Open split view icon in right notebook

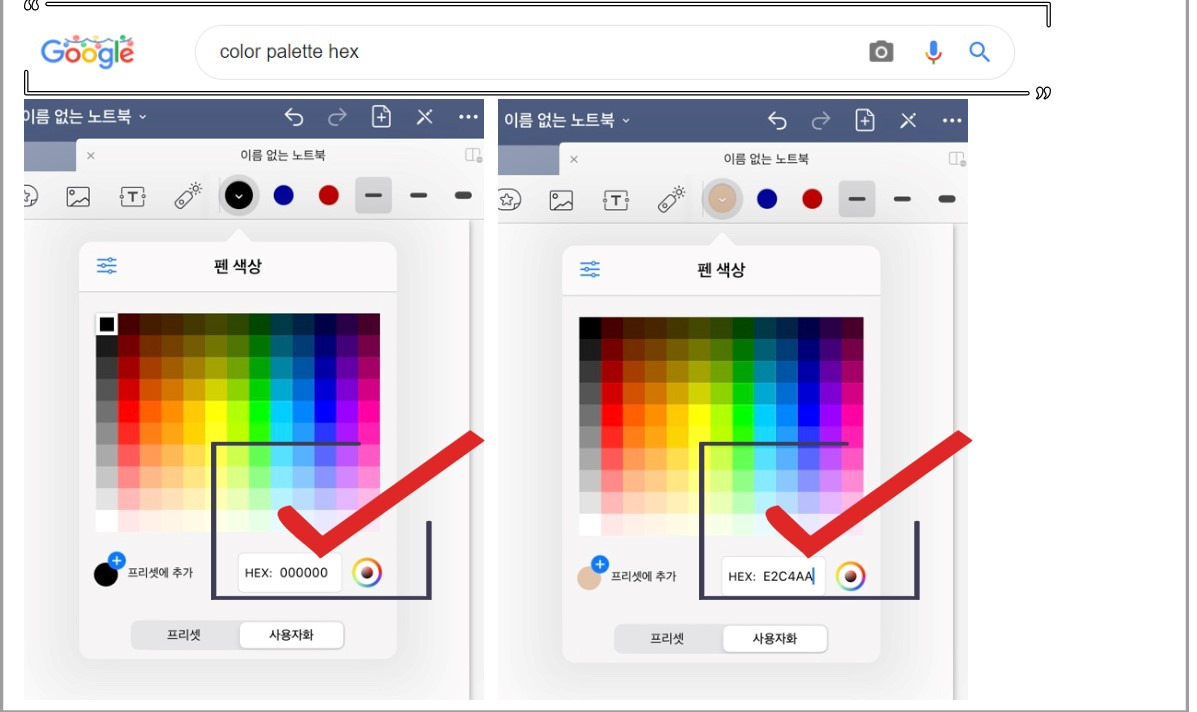[x=956, y=159]
